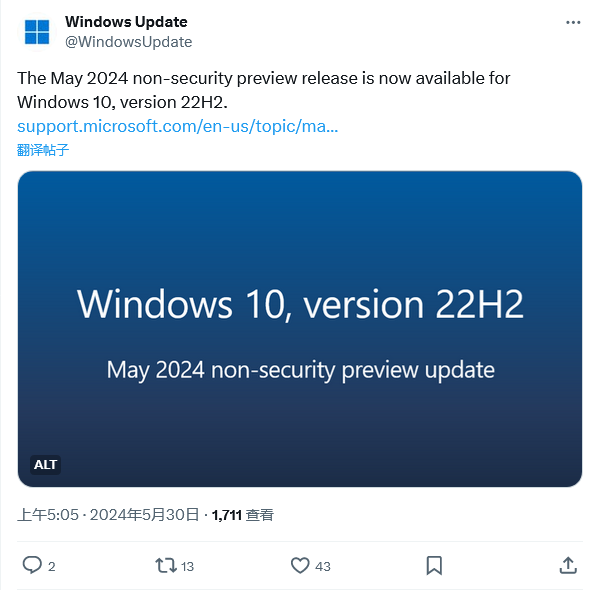Bookmark this post
The height and width of the screenshot is (590, 598).
434,565
